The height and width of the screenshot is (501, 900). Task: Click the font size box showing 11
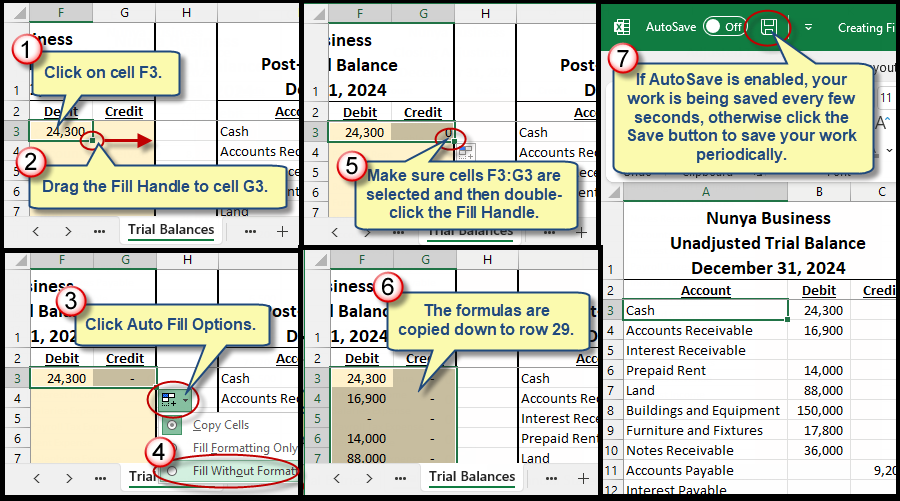[x=886, y=98]
